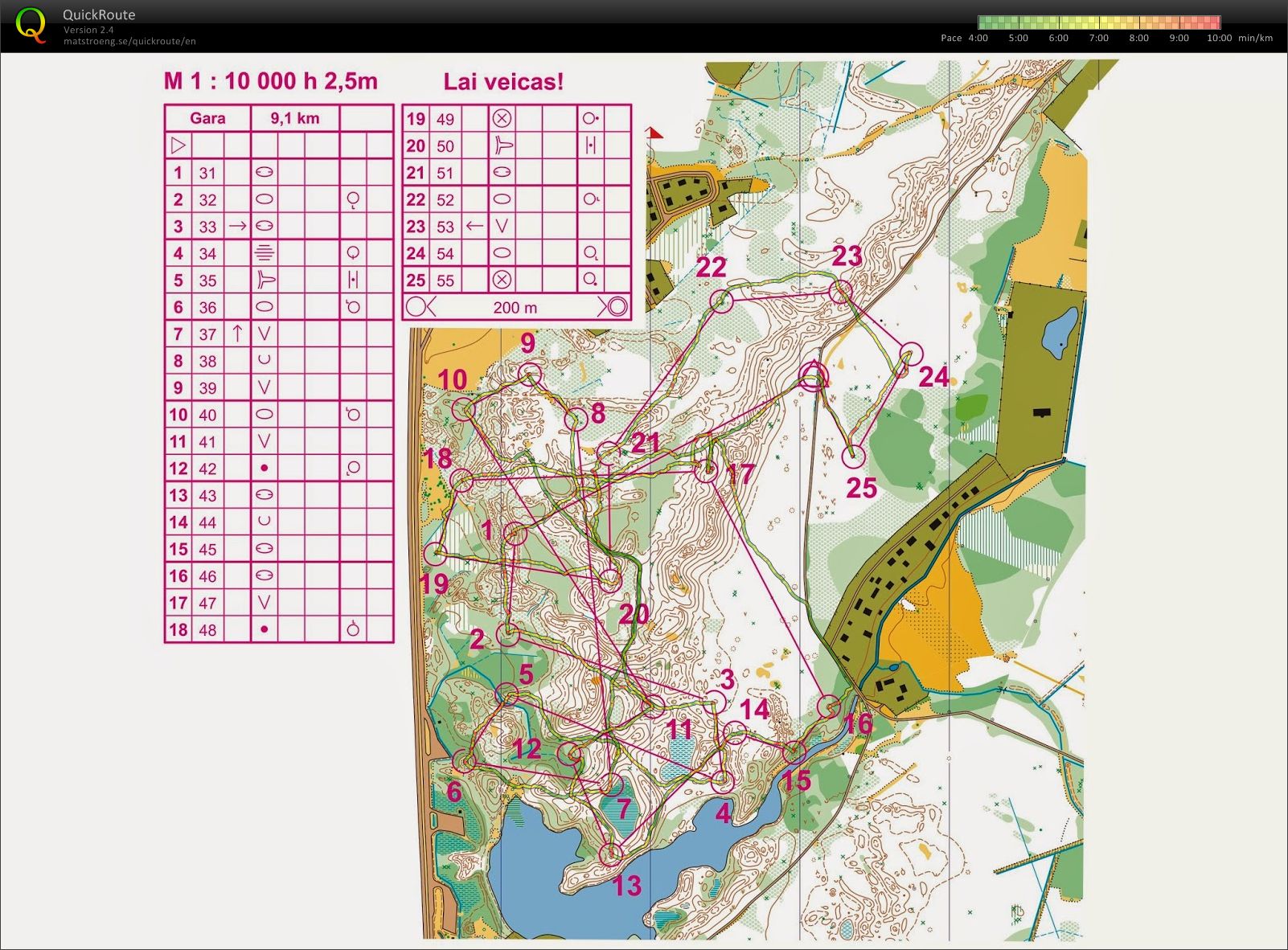
Task: Click the 'Gara' header cell
Action: (x=207, y=118)
